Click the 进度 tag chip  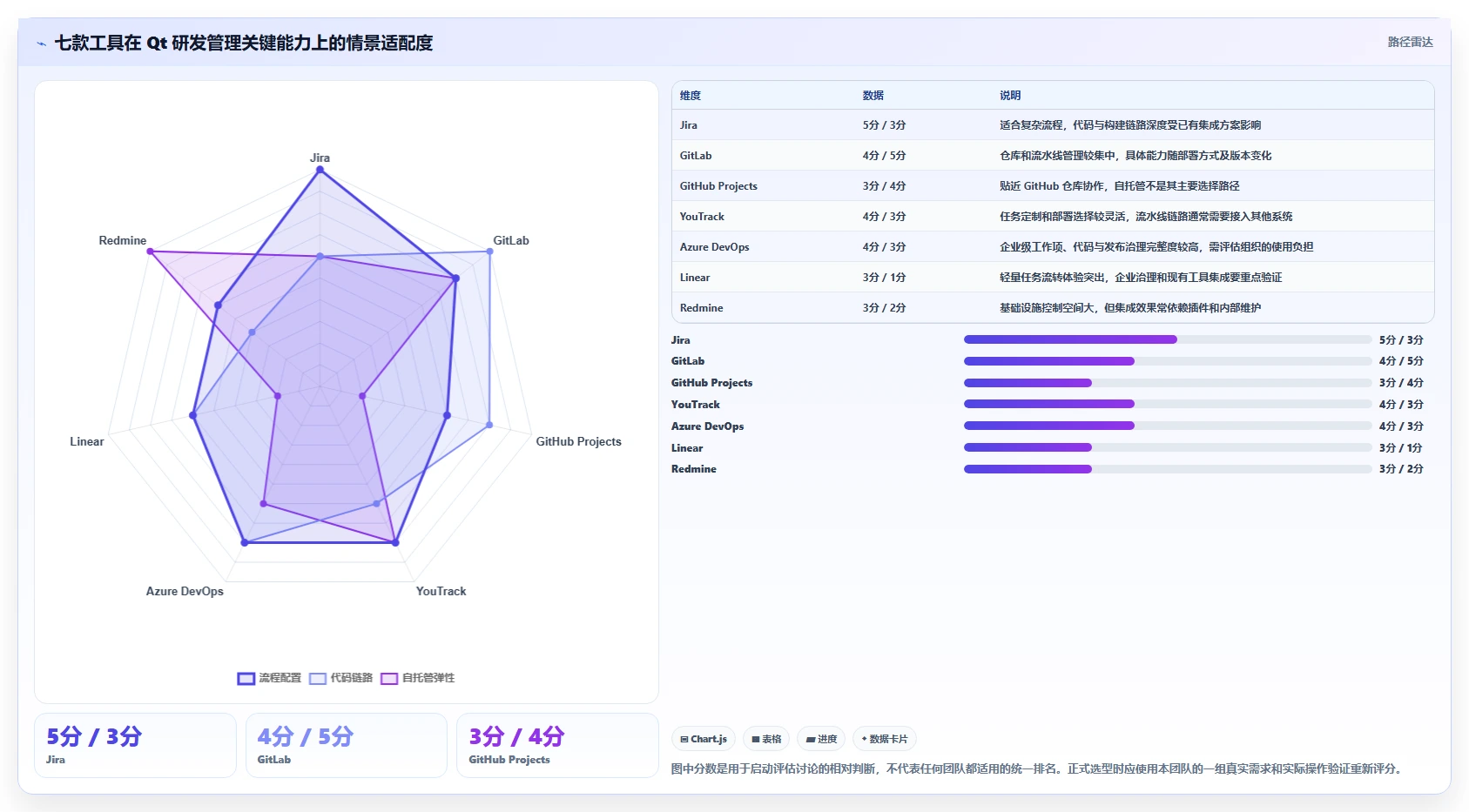tap(821, 739)
